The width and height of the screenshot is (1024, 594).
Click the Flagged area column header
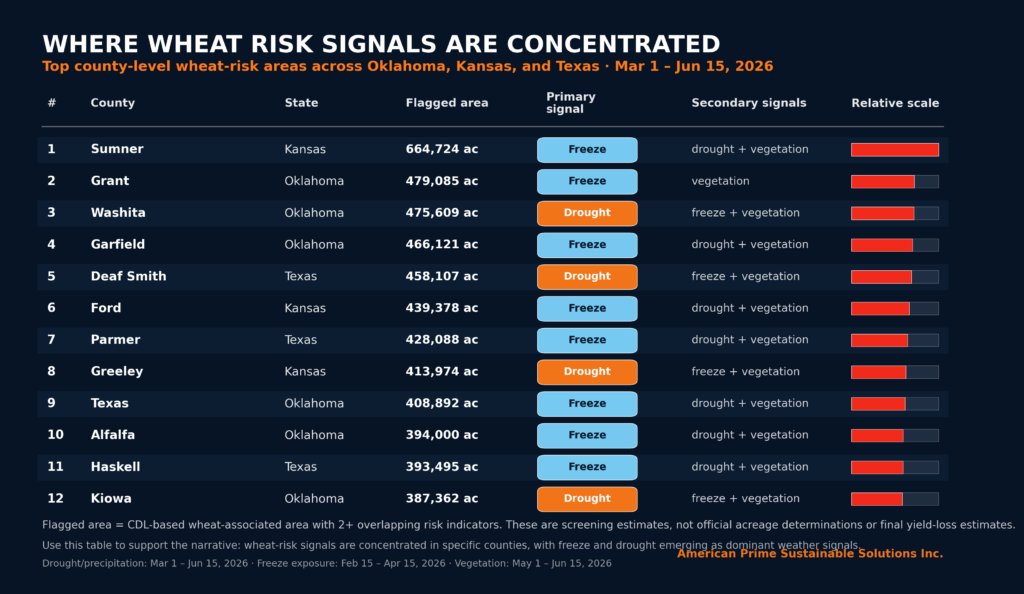(x=447, y=102)
